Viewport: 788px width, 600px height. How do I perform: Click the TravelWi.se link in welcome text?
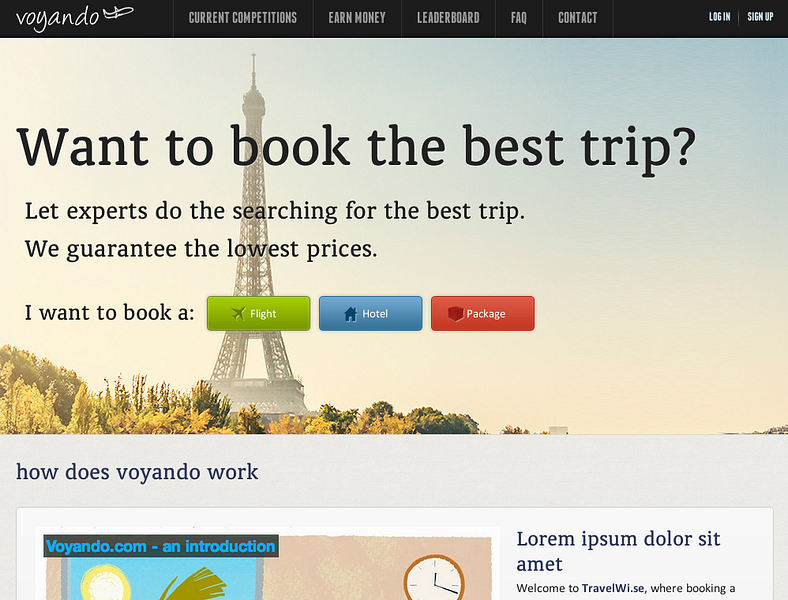click(x=613, y=588)
